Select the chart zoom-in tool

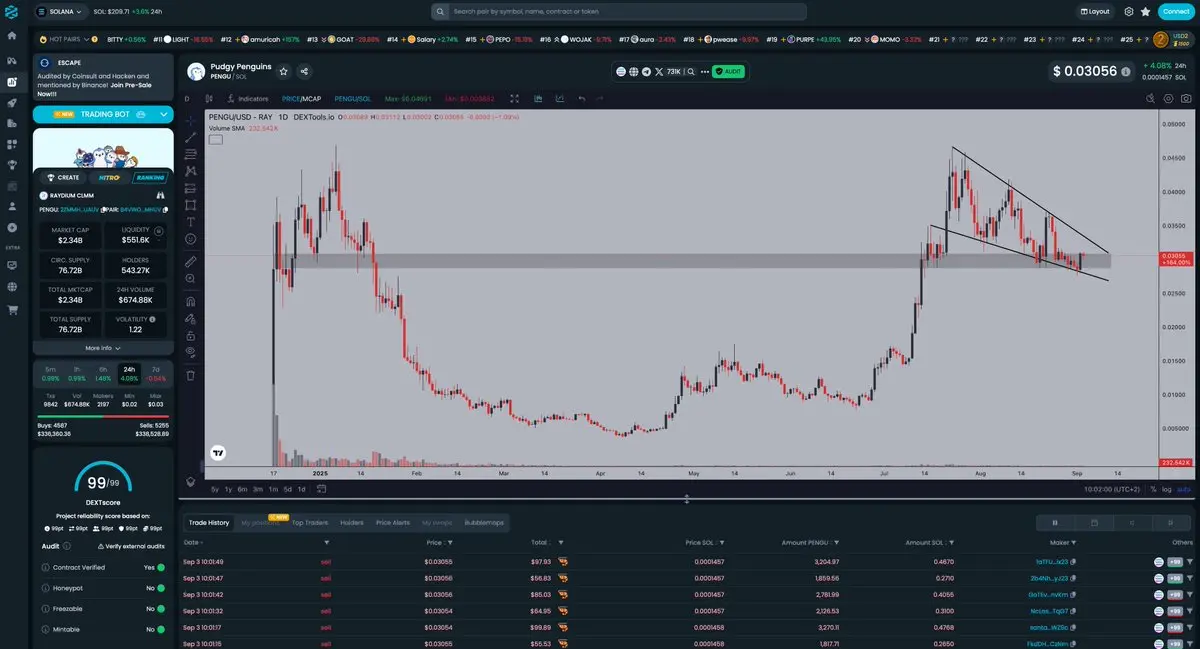tap(191, 278)
